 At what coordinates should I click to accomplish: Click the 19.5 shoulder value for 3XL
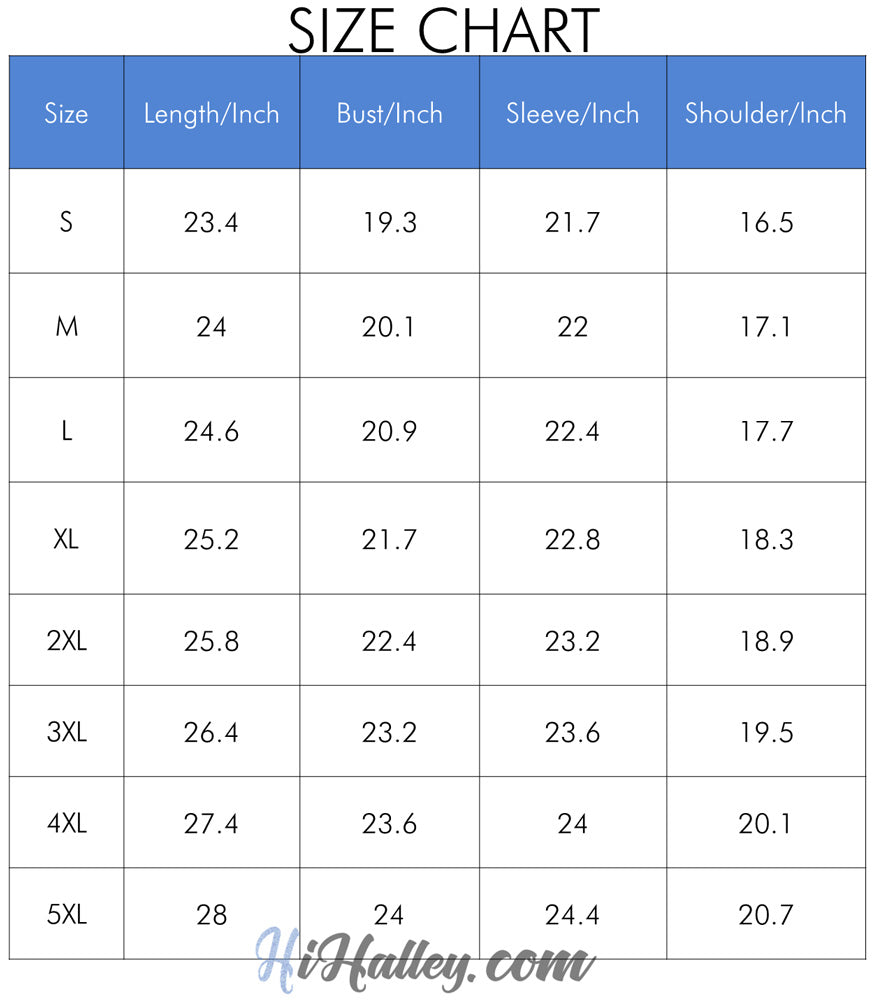pos(766,732)
